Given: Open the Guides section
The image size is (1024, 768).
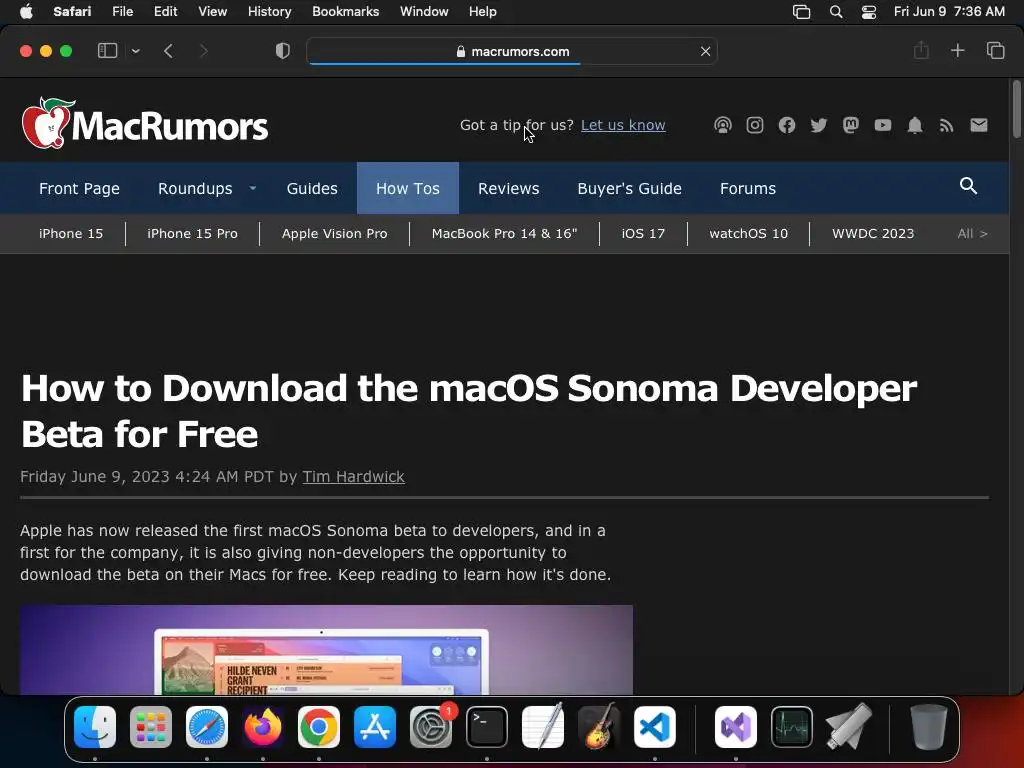Looking at the screenshot, I should [x=312, y=188].
